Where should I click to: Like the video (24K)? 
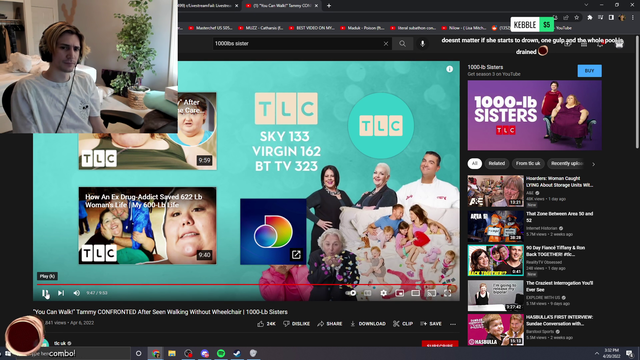(266, 324)
